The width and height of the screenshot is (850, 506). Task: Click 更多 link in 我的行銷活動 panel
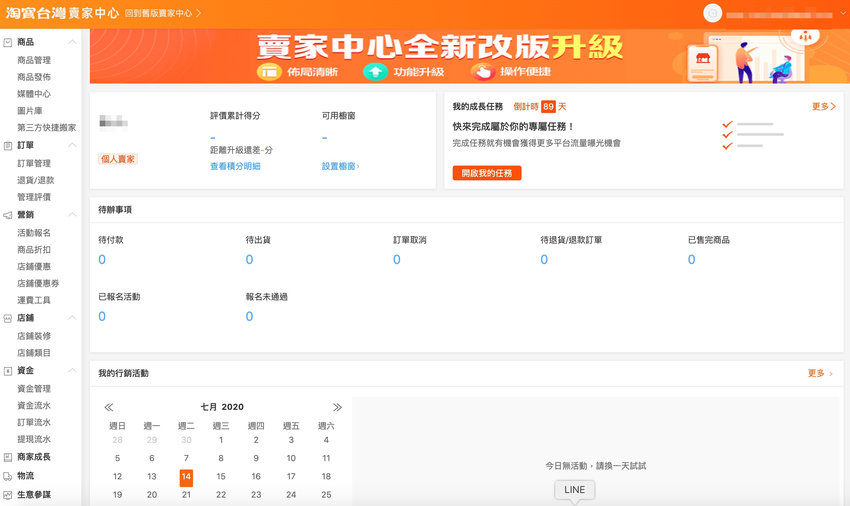point(820,373)
